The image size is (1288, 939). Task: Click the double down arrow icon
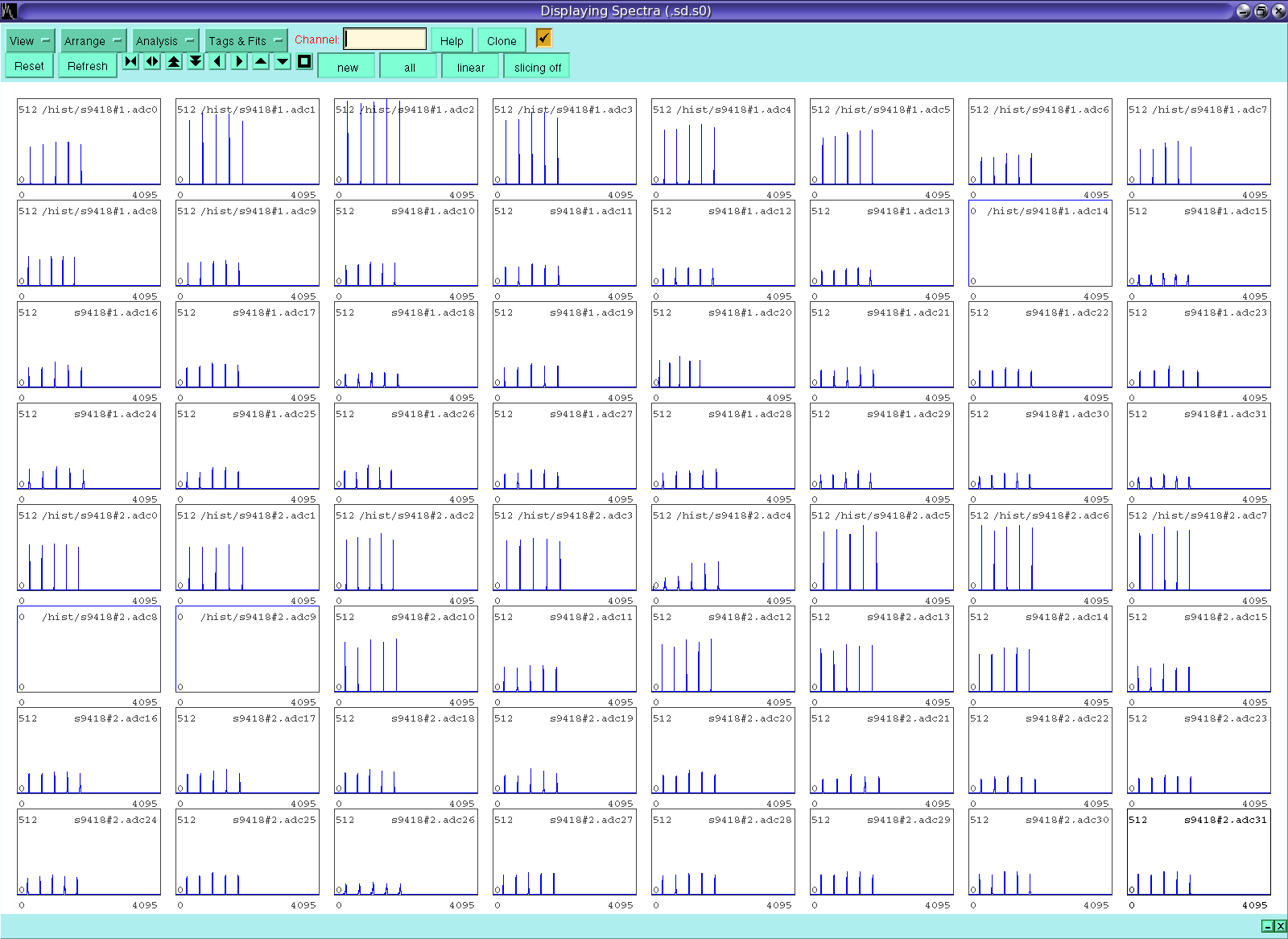click(196, 61)
